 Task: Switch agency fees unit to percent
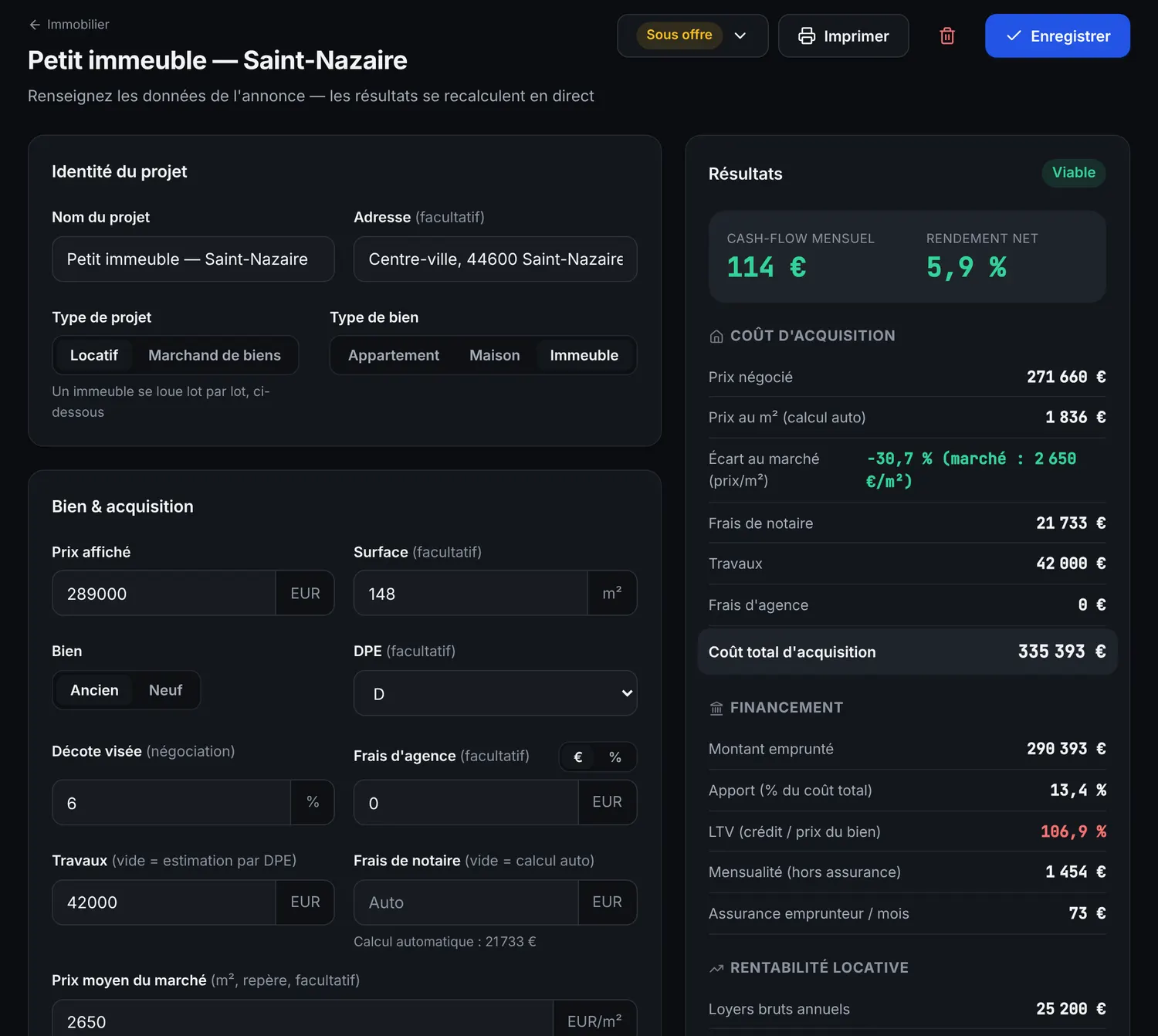coord(615,757)
